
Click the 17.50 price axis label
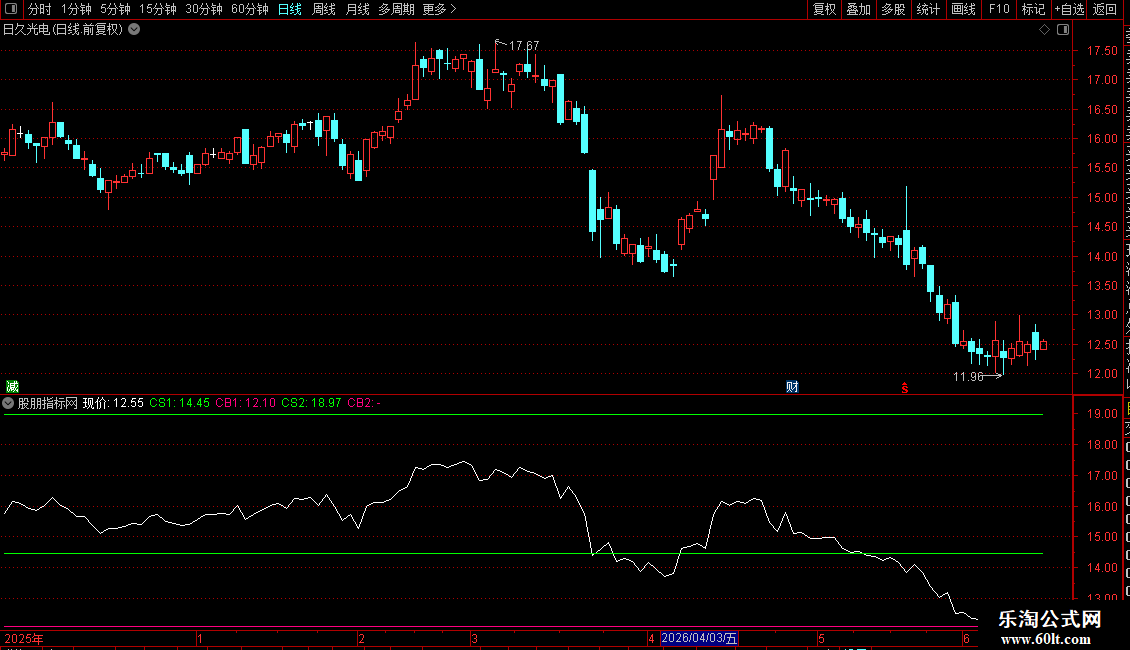point(1102,50)
